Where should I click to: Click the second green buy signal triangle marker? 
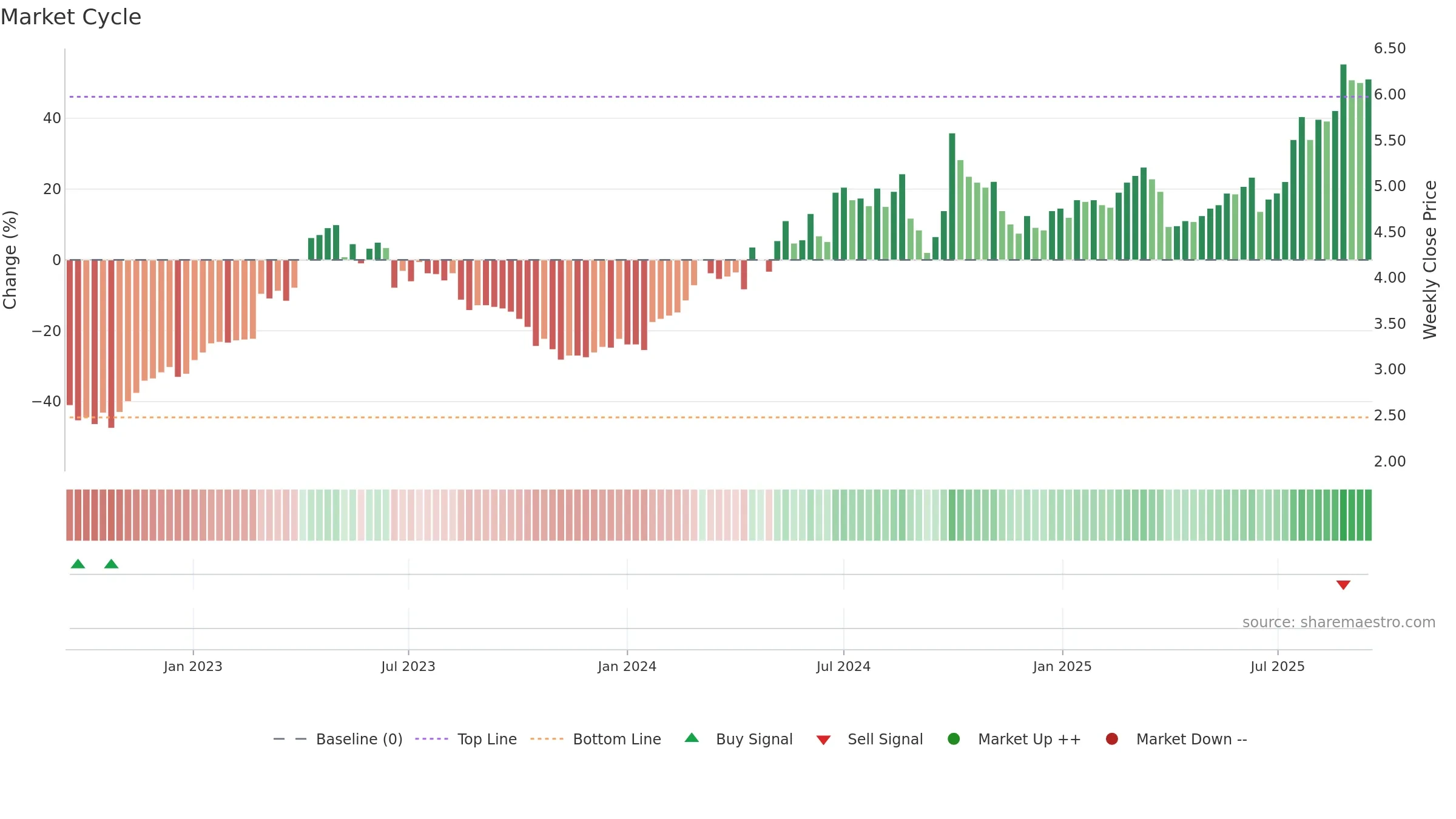point(111,564)
